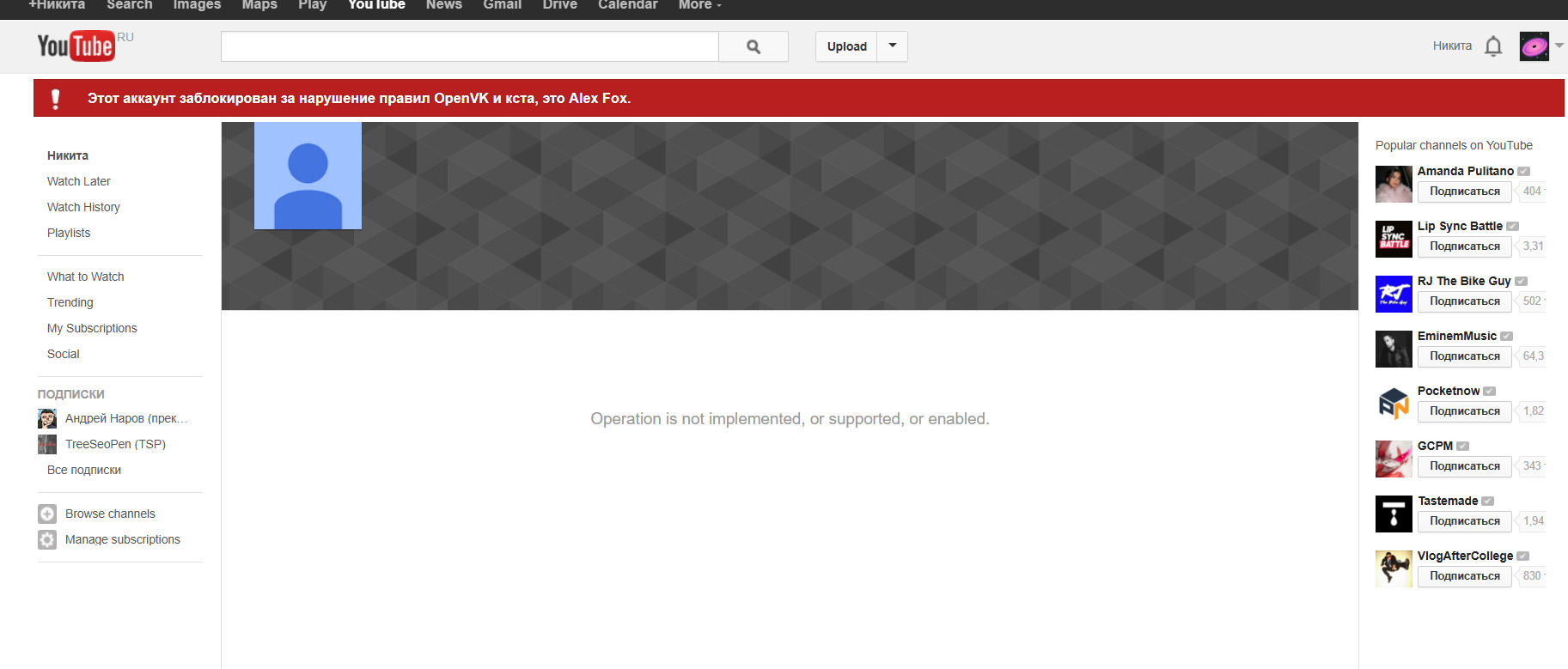The image size is (1568, 669).
Task: Open Андрей Наров subscription avatar
Action: coord(47,418)
